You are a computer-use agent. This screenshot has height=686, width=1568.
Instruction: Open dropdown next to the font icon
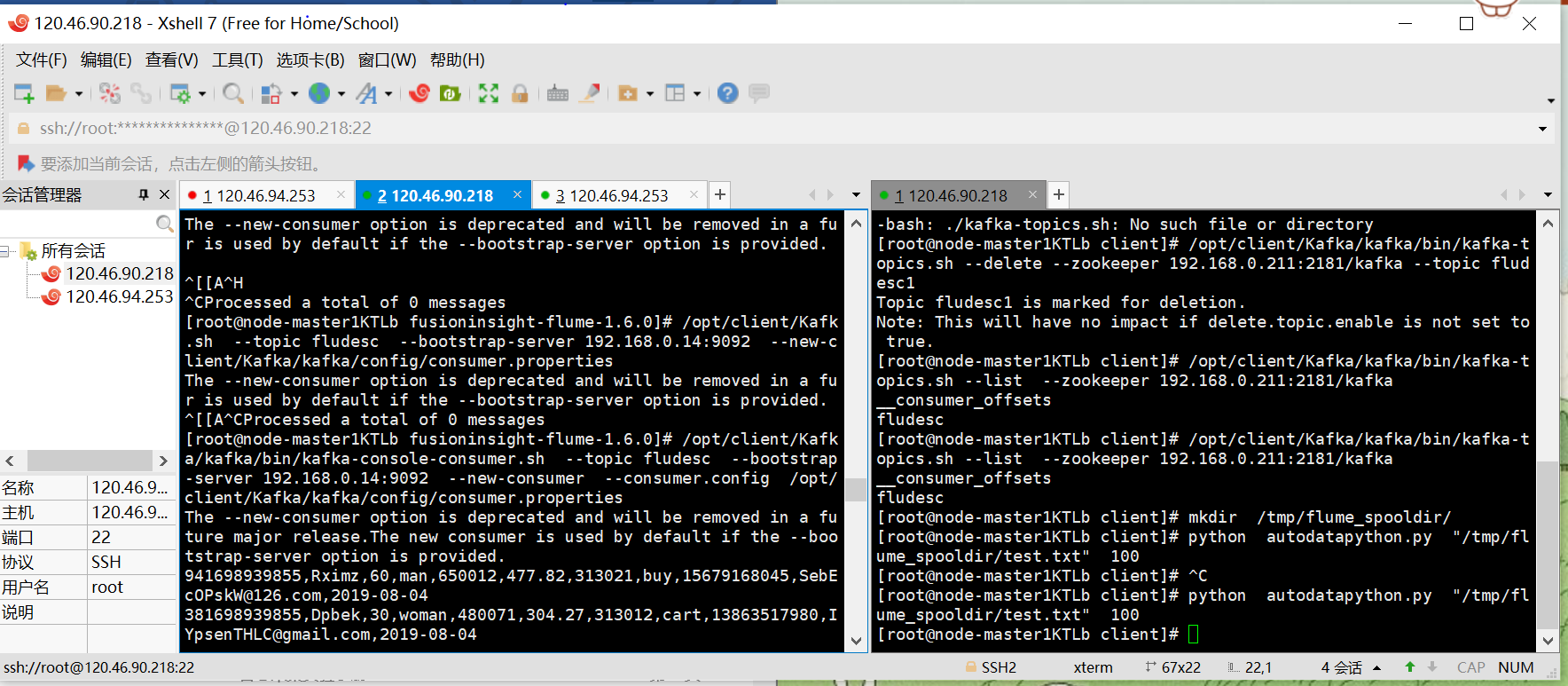click(388, 94)
